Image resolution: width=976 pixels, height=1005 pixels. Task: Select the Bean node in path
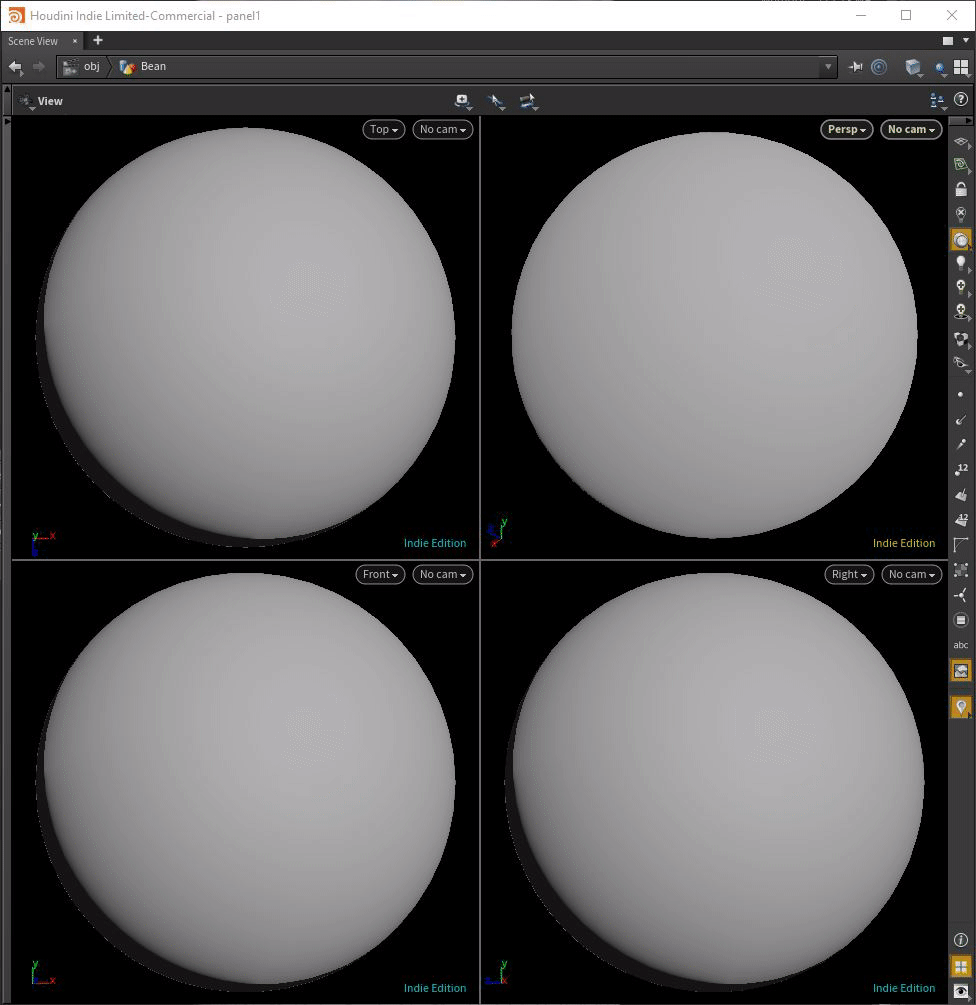(144, 67)
